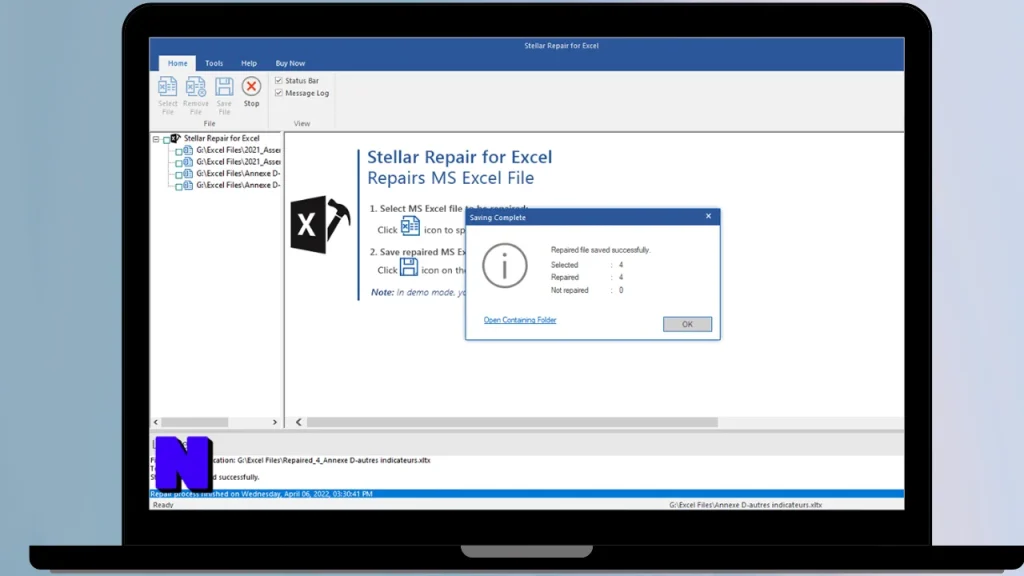Select the highlighted 'Repair process finished' log line
This screenshot has width=1024, height=576.
point(526,494)
